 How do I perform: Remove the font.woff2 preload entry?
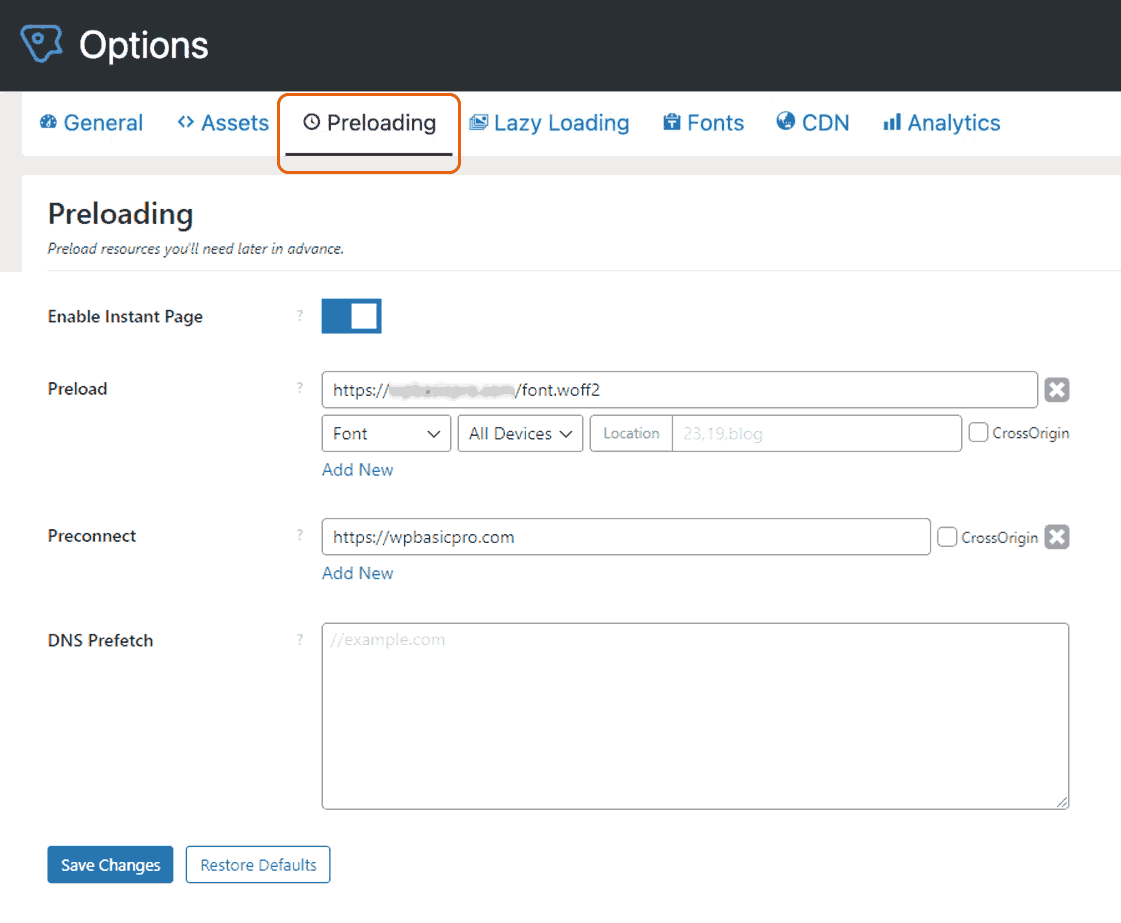pyautogui.click(x=1057, y=389)
